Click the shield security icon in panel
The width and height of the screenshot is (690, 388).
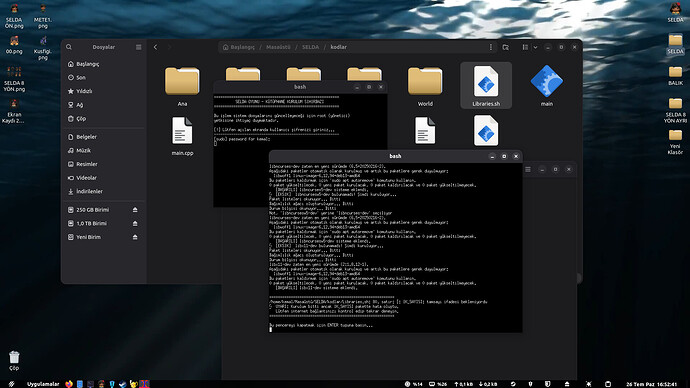pyautogui.click(x=547, y=384)
